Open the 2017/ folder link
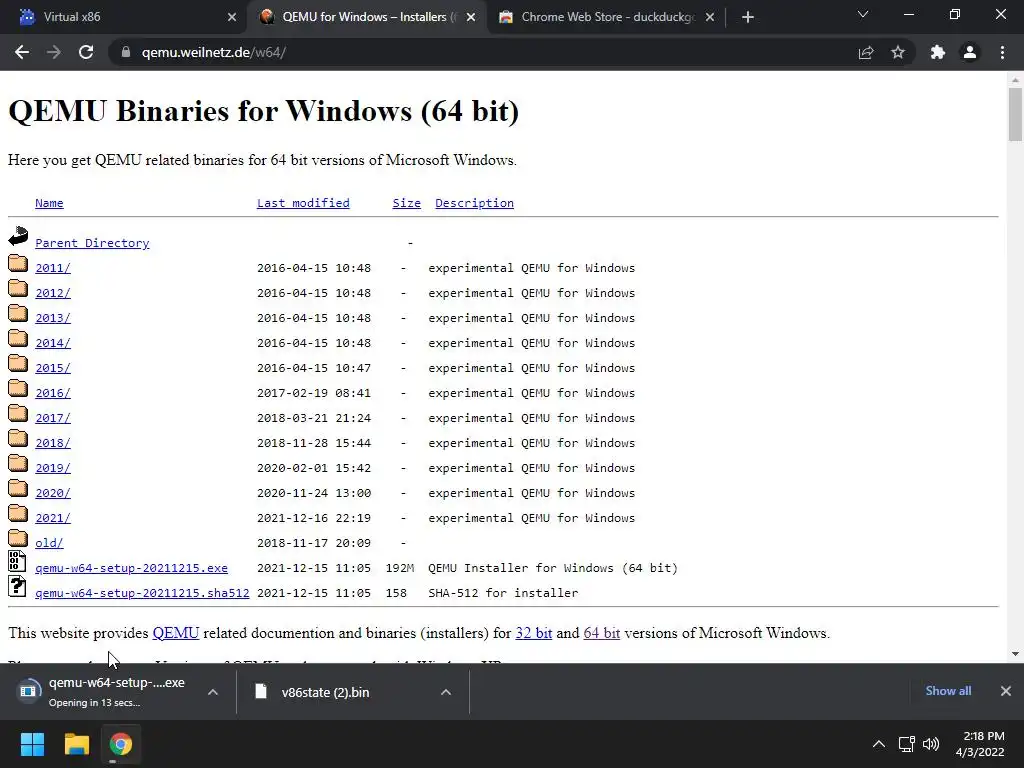The image size is (1024, 768). tap(53, 418)
